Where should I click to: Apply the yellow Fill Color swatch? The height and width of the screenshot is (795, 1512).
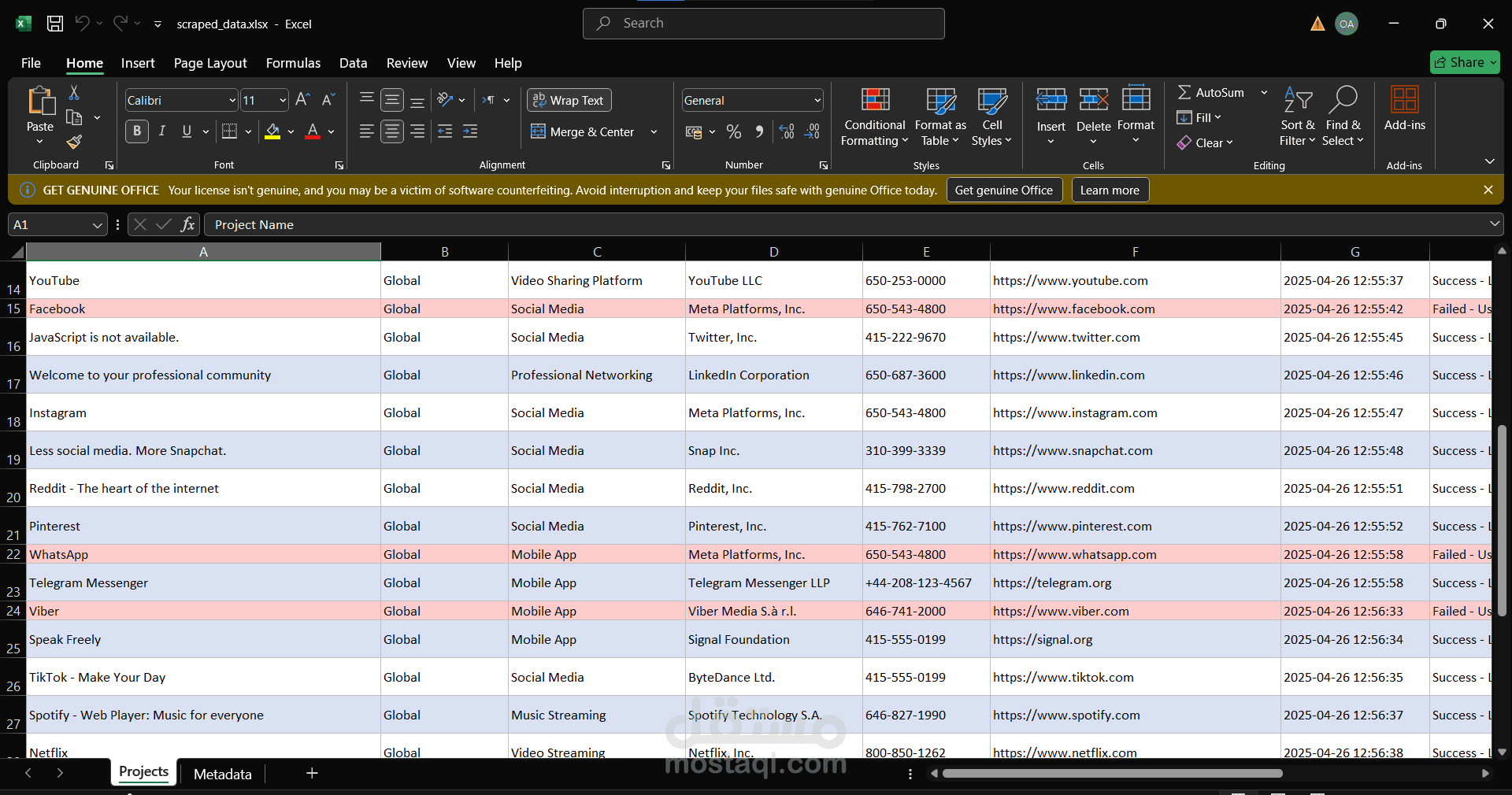[x=272, y=131]
